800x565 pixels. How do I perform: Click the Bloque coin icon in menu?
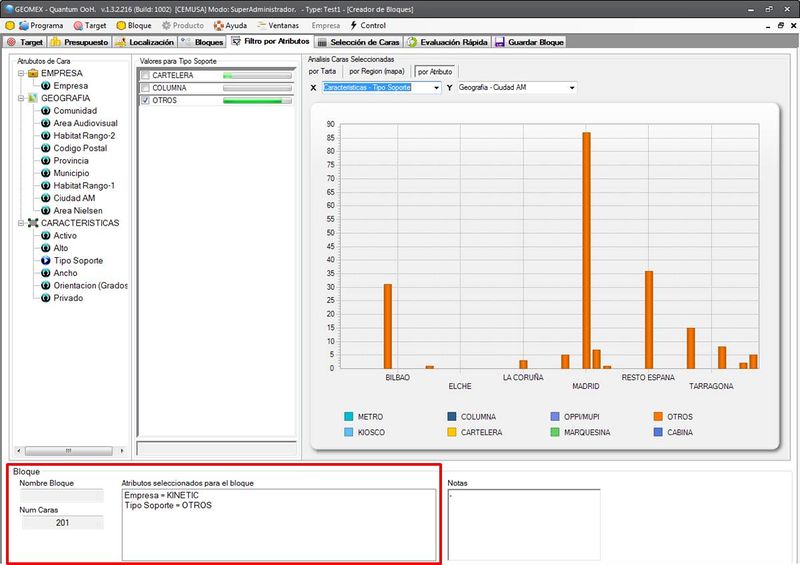[122, 25]
